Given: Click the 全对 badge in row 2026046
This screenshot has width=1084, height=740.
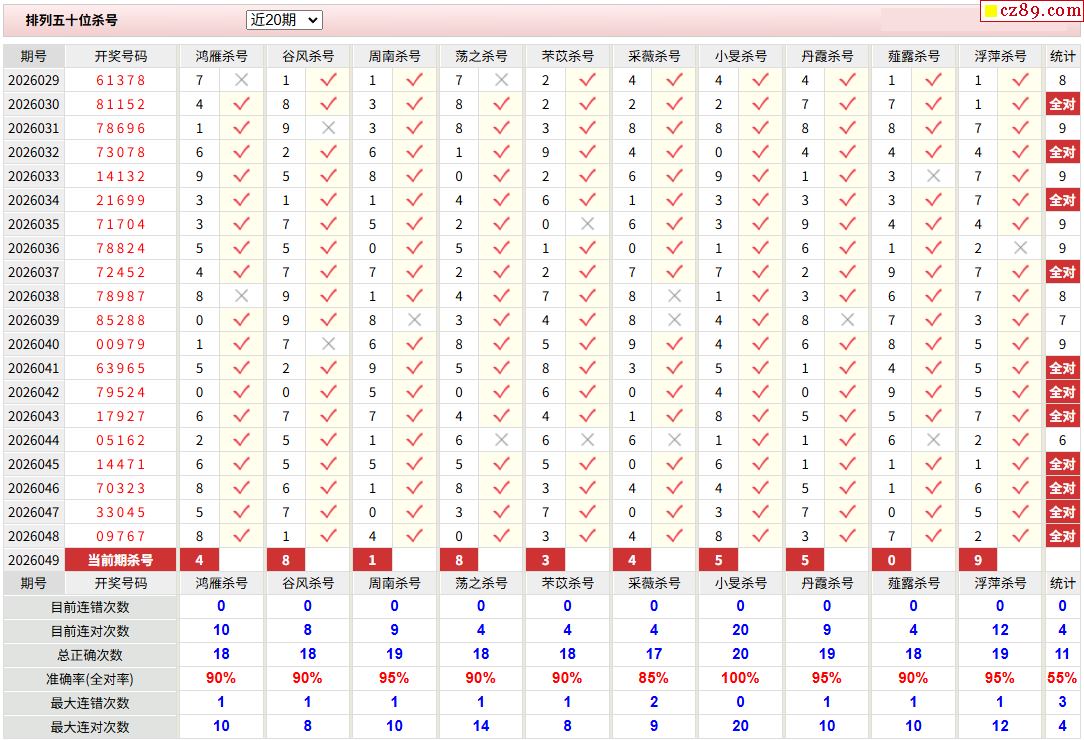Looking at the screenshot, I should (x=1063, y=488).
